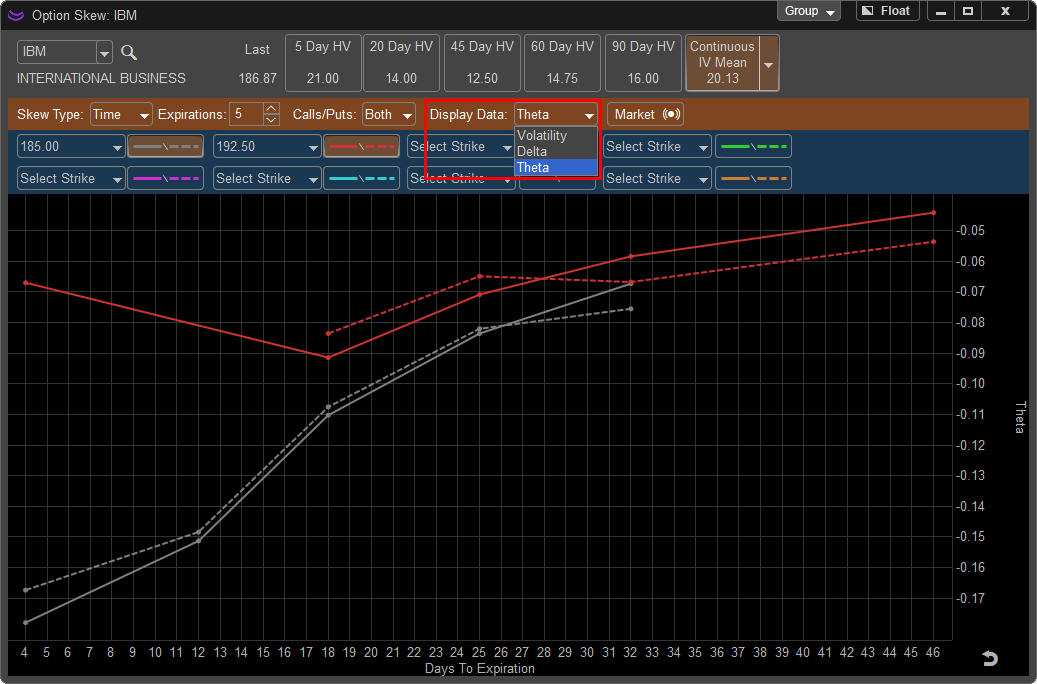
Task: Click the green line style swatch
Action: coord(753,146)
